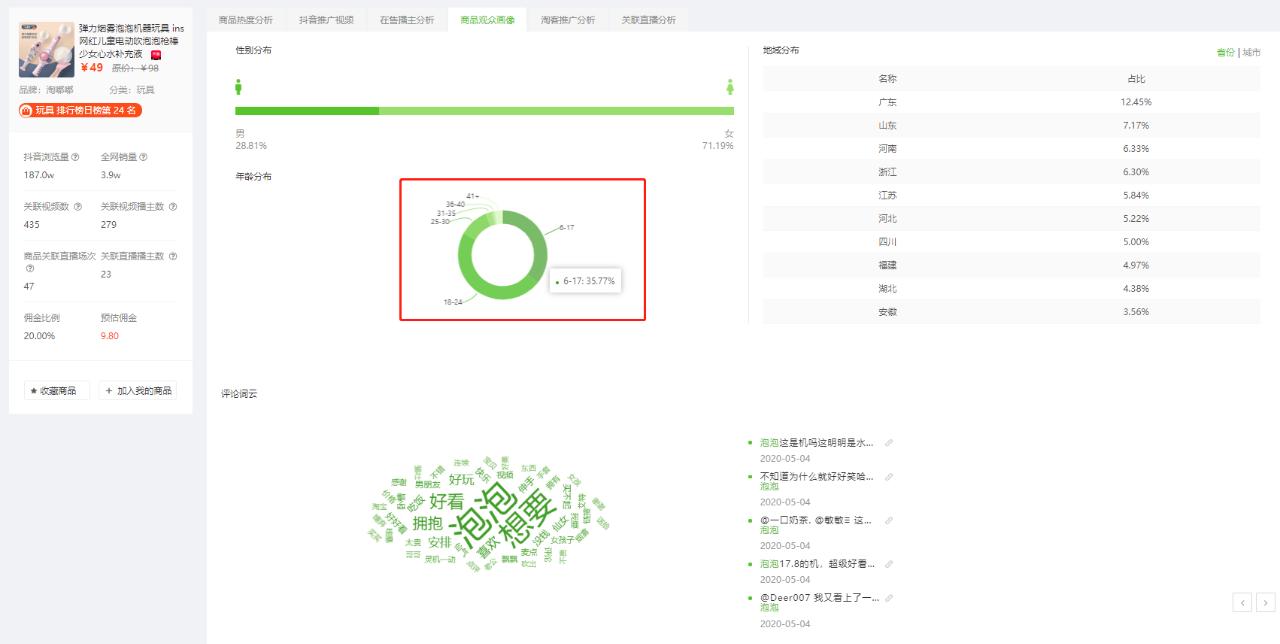Switch to the 关联直播分析 tab
Image resolution: width=1280 pixels, height=644 pixels.
648,18
